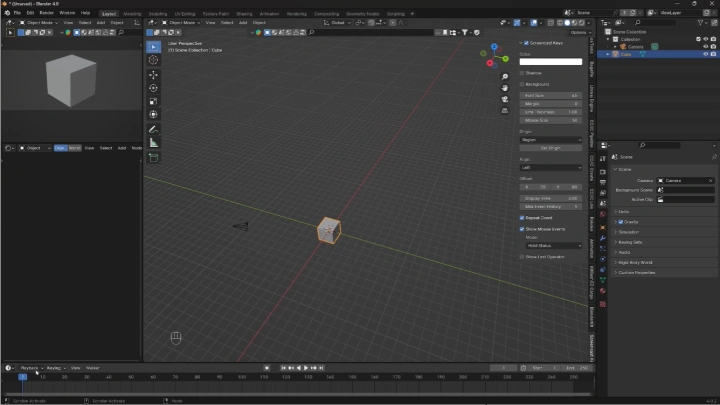Expand the Custom Properties panel
The width and height of the screenshot is (720, 405).
[x=664, y=273]
